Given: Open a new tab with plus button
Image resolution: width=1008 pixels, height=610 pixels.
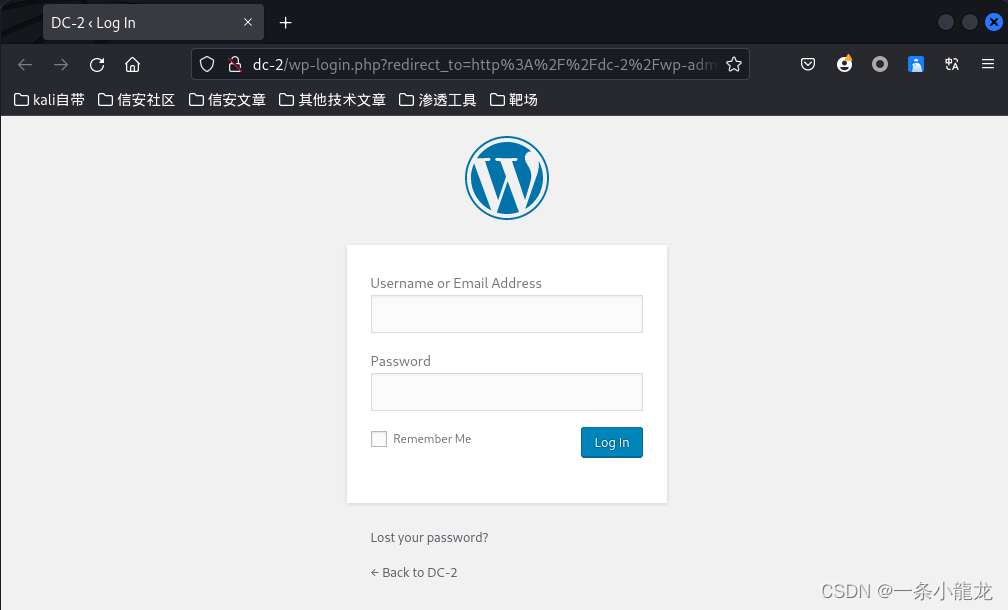Looking at the screenshot, I should click(x=285, y=23).
